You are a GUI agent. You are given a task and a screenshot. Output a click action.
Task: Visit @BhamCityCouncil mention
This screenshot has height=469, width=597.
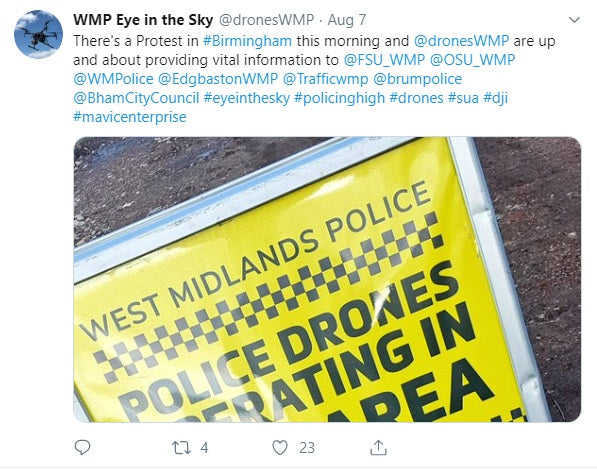(x=136, y=98)
